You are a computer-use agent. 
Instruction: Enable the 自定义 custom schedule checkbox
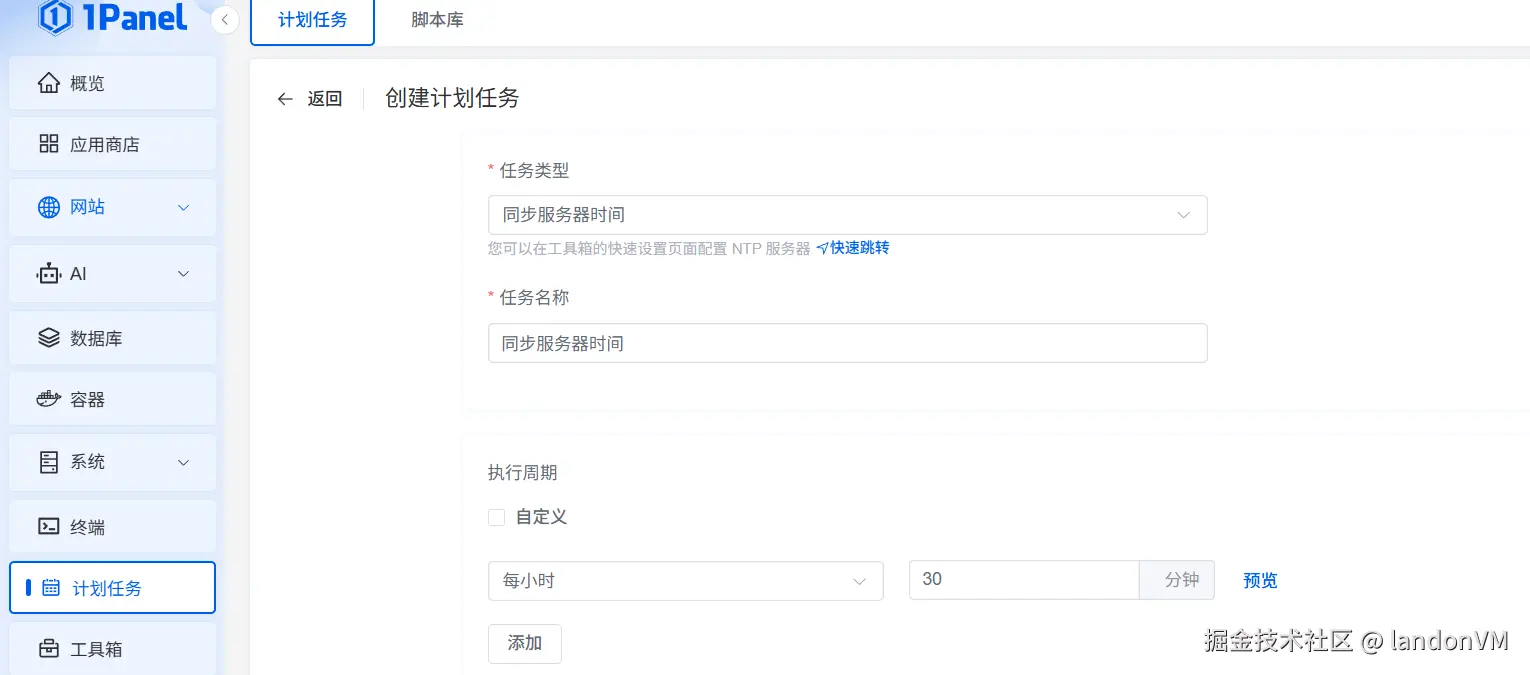point(496,517)
